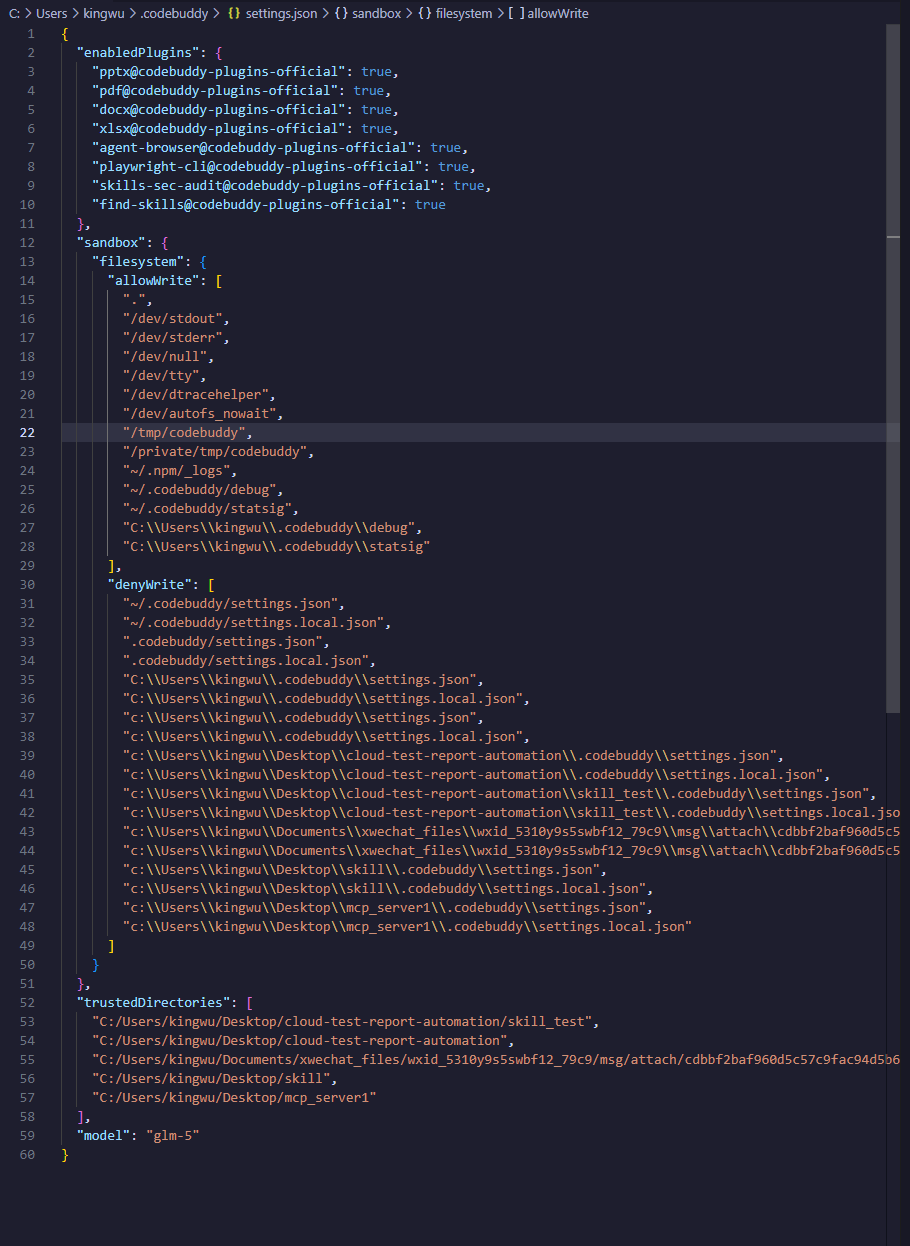
Task: Click the "/dev/dtracehelper" entry
Action: coord(196,394)
